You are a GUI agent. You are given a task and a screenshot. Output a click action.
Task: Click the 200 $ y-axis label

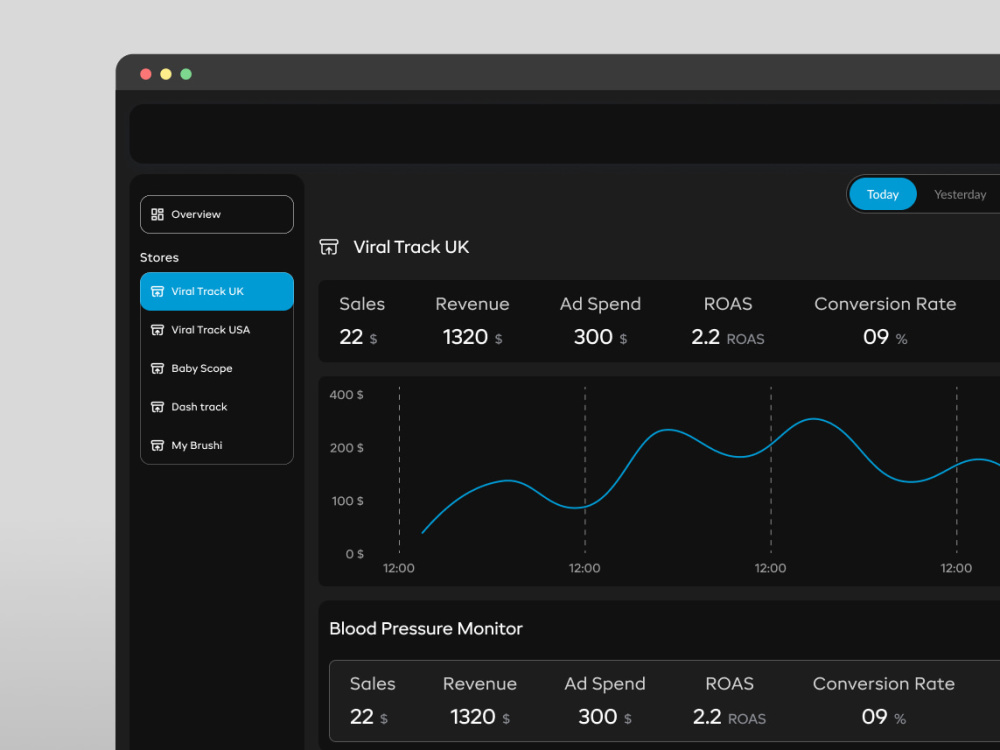pos(346,448)
